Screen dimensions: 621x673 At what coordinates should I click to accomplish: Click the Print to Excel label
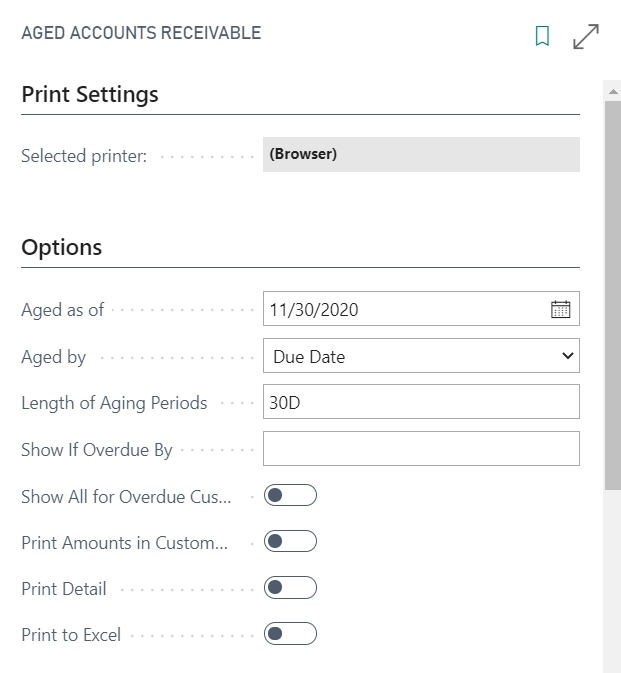coord(71,635)
